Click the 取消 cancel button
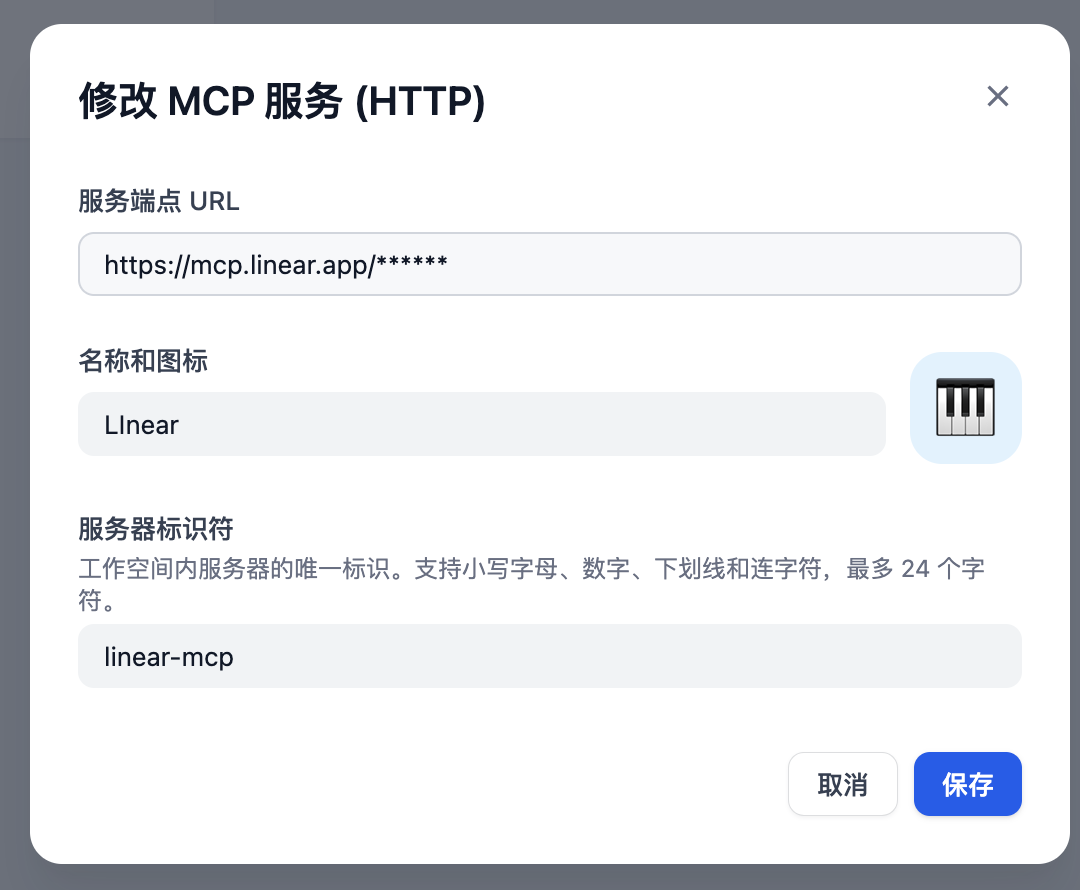The height and width of the screenshot is (890, 1080). [x=842, y=784]
